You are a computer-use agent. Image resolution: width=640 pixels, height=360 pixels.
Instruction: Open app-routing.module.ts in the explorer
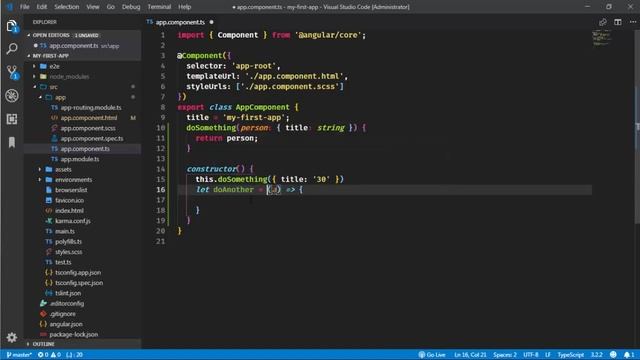pyautogui.click(x=91, y=107)
